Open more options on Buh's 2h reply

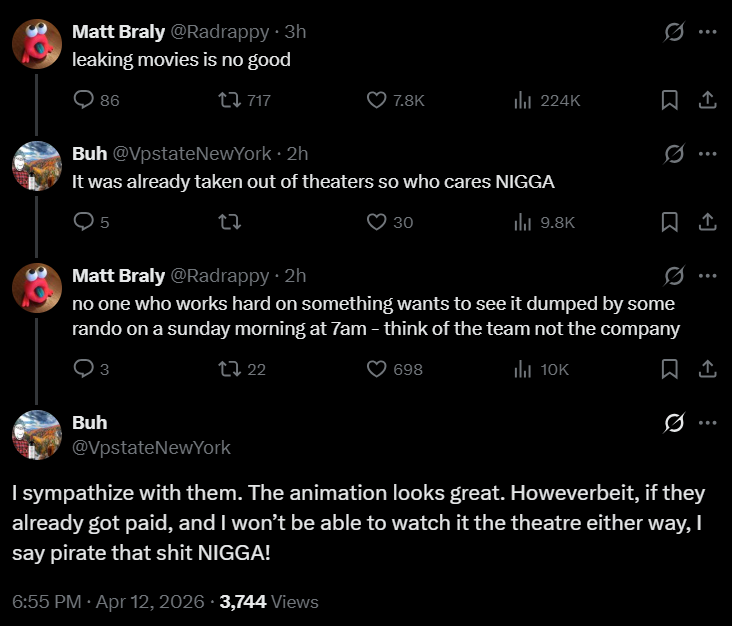[707, 154]
